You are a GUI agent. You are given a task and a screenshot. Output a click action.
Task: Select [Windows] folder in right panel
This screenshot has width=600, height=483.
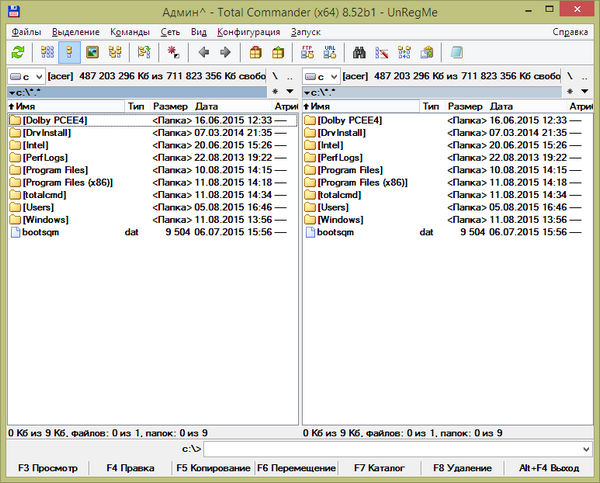click(x=447, y=220)
